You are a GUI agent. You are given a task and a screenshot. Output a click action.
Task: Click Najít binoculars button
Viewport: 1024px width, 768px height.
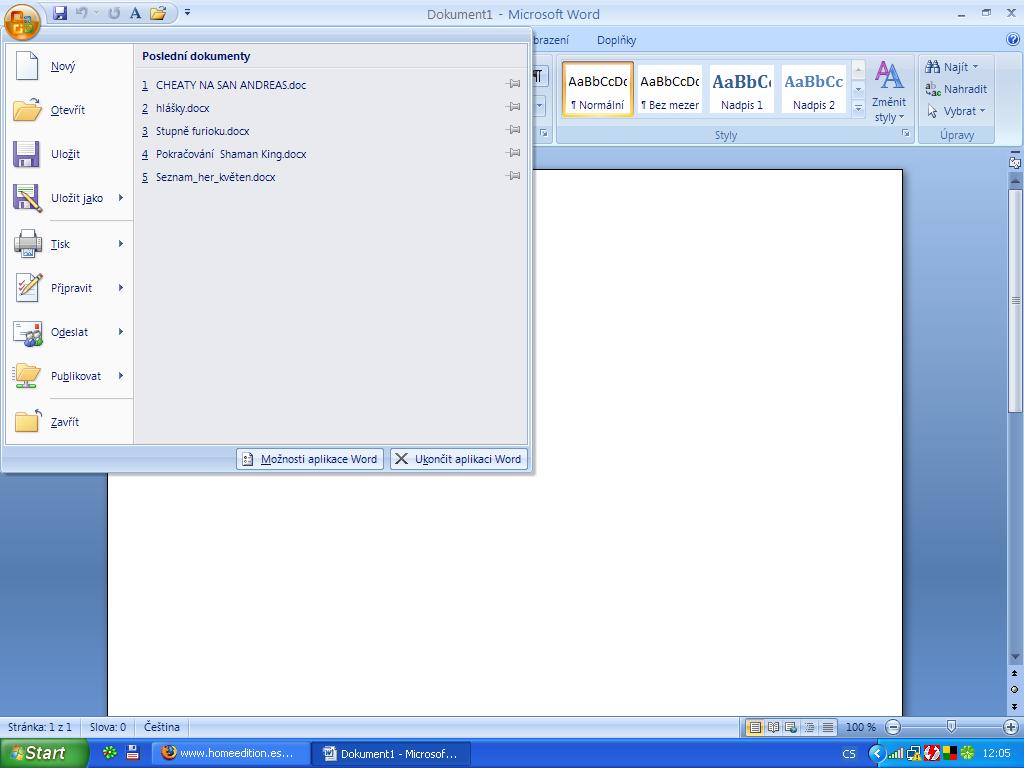click(x=946, y=67)
